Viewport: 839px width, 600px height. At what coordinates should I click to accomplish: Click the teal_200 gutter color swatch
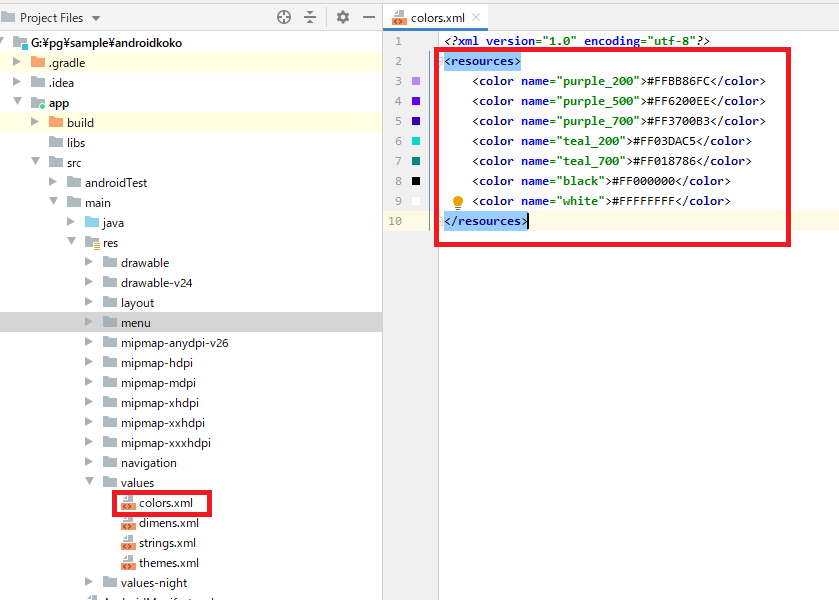coord(416,141)
